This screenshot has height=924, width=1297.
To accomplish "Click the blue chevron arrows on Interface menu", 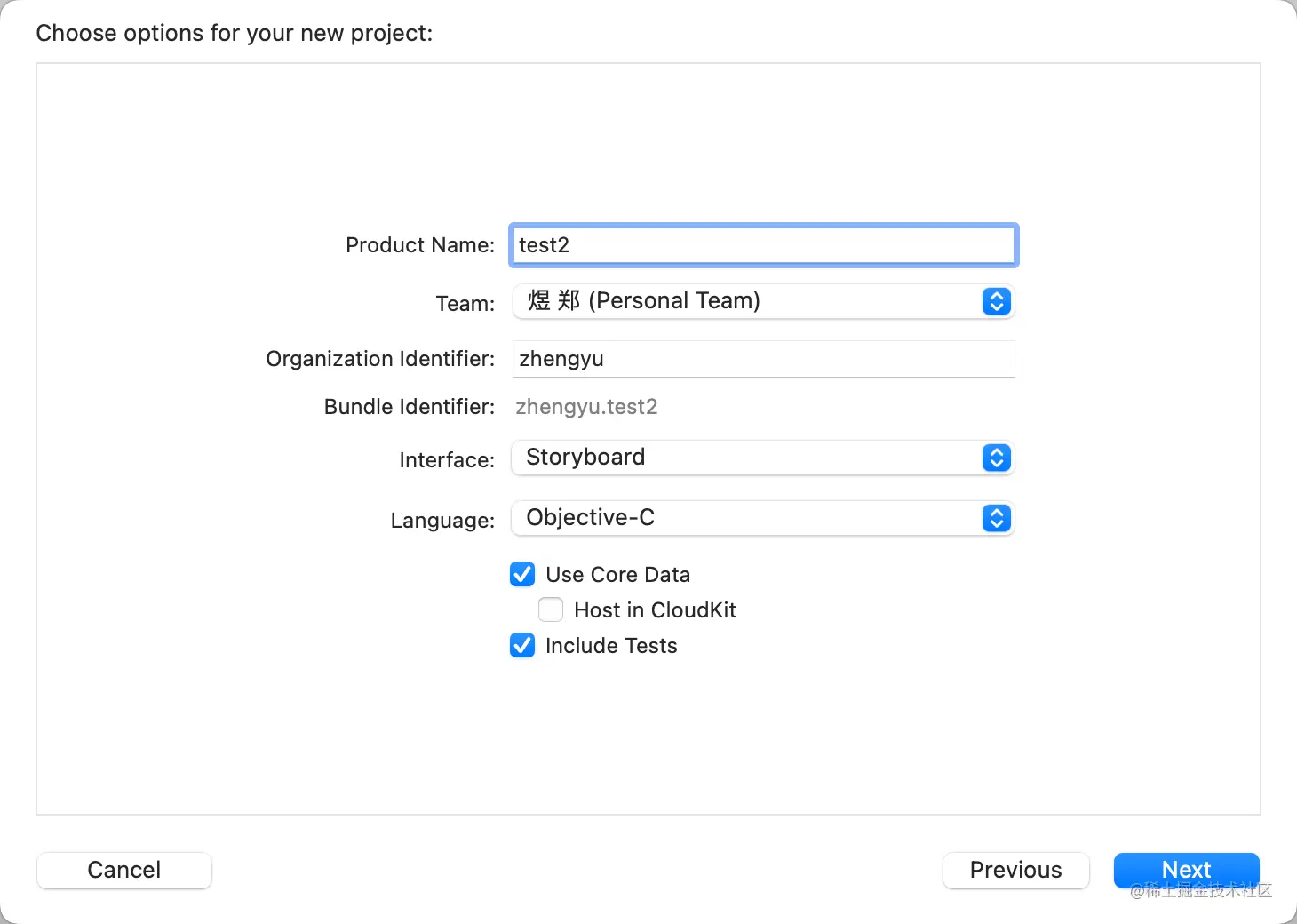I will pos(996,458).
